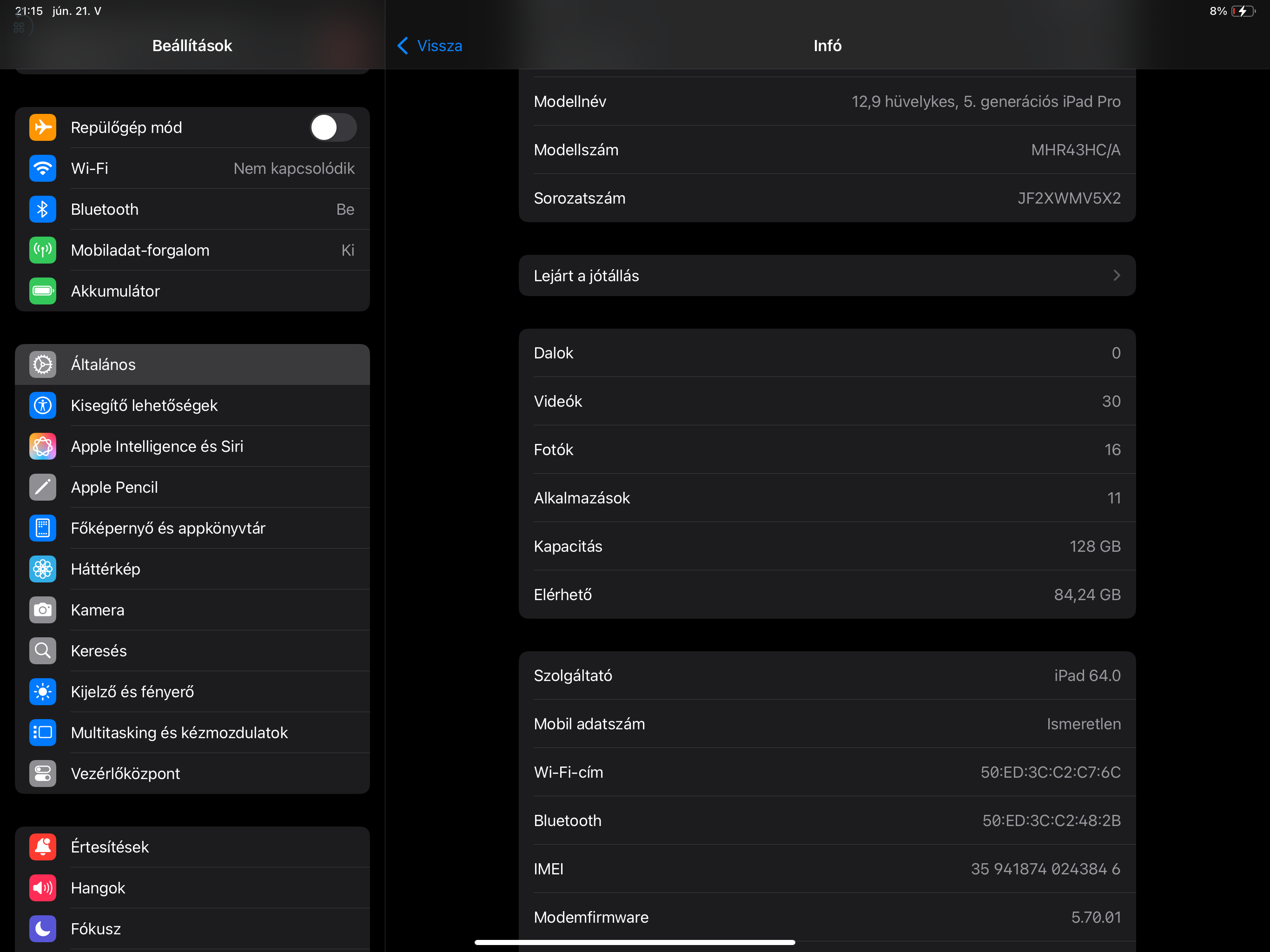Image resolution: width=1270 pixels, height=952 pixels.
Task: Tap the Főképernyő és appkönyvtár icon
Action: (x=42, y=528)
